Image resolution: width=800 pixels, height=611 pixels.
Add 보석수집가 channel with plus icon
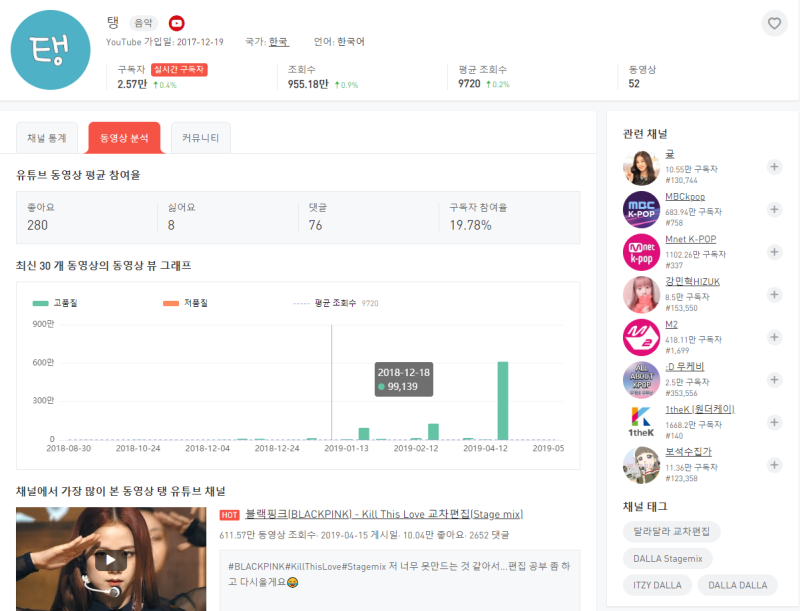774,465
